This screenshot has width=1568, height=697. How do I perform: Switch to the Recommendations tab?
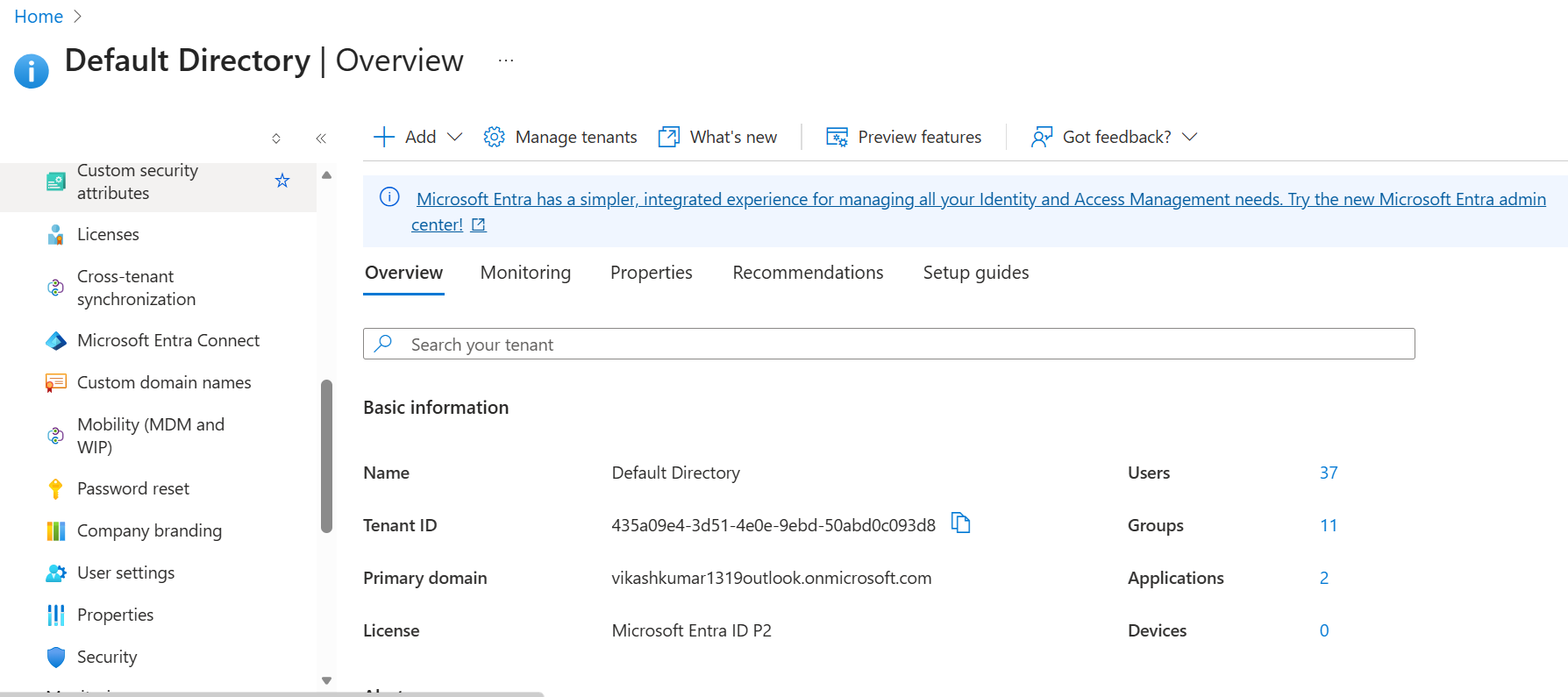pos(808,273)
